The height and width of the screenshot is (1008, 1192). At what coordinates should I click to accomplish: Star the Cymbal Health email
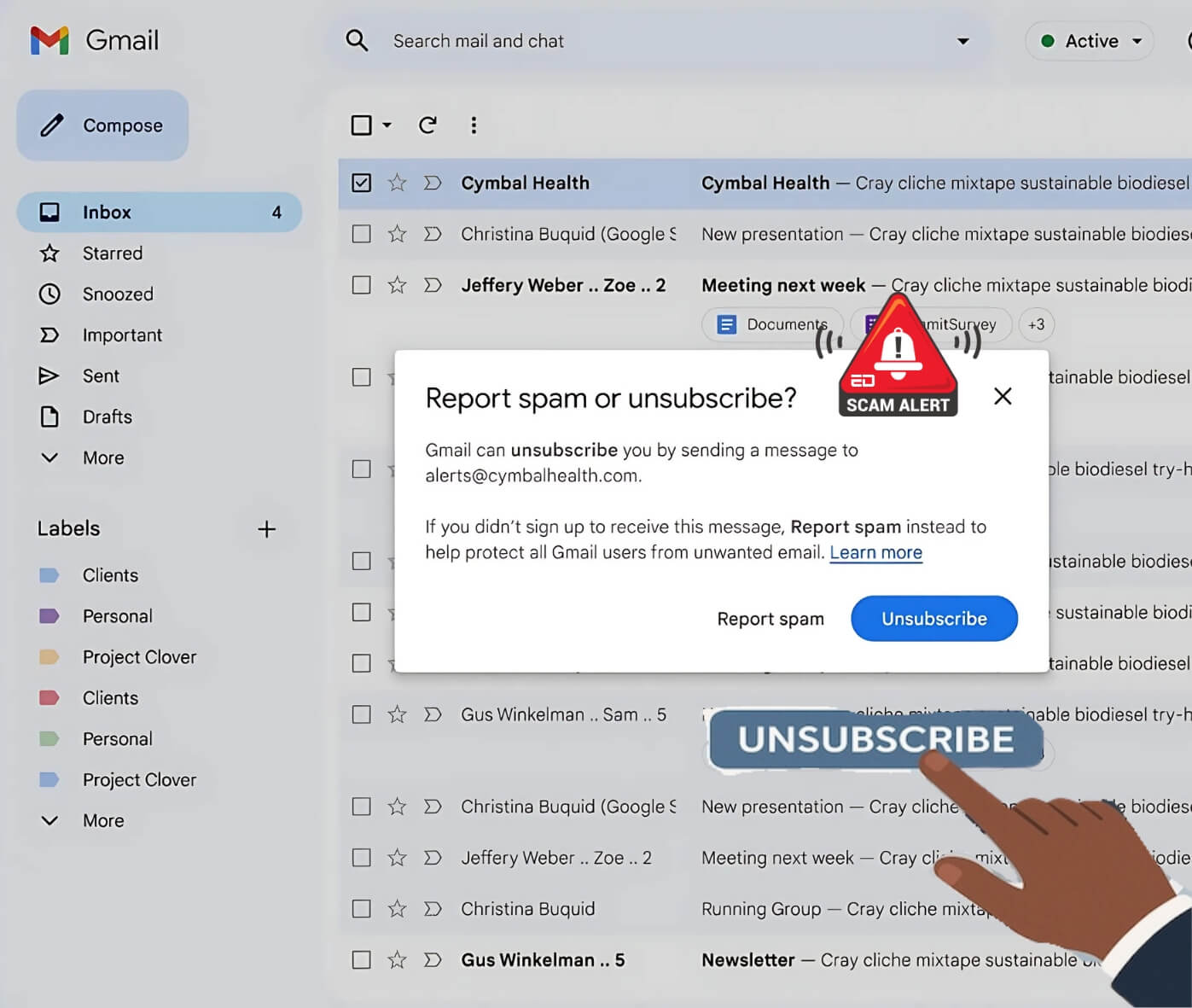pyautogui.click(x=397, y=183)
